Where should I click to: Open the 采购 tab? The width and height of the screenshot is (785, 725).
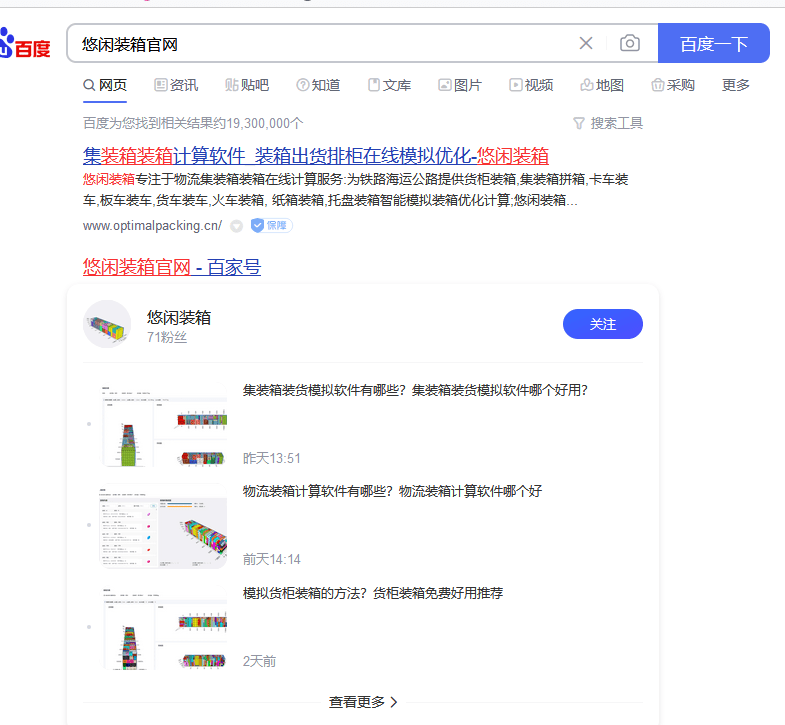(673, 85)
